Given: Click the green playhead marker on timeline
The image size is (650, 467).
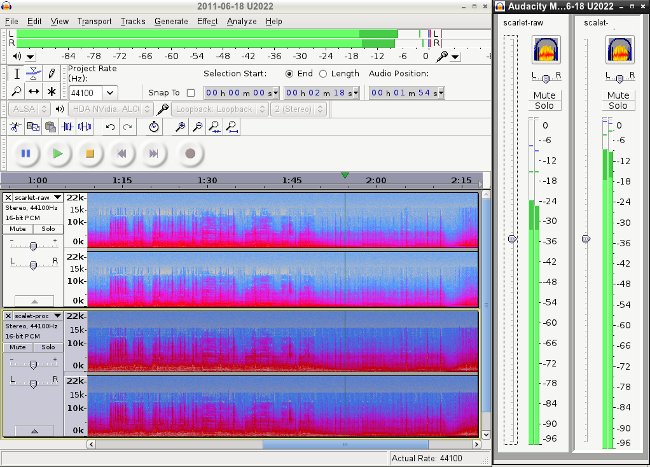Looking at the screenshot, I should 345,175.
